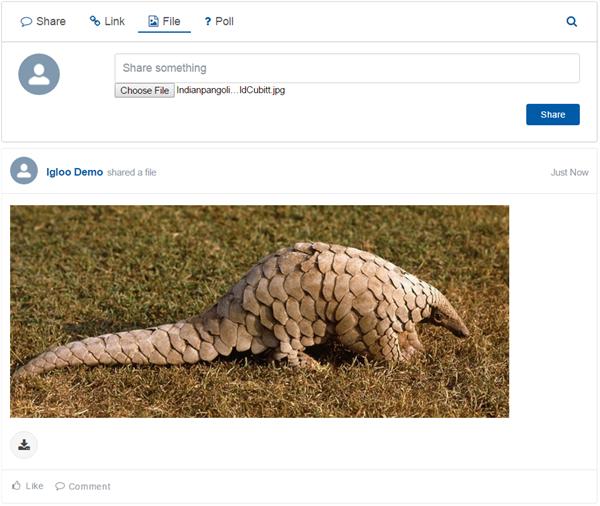
Task: Click the Just Now timestamp
Action: 569,173
